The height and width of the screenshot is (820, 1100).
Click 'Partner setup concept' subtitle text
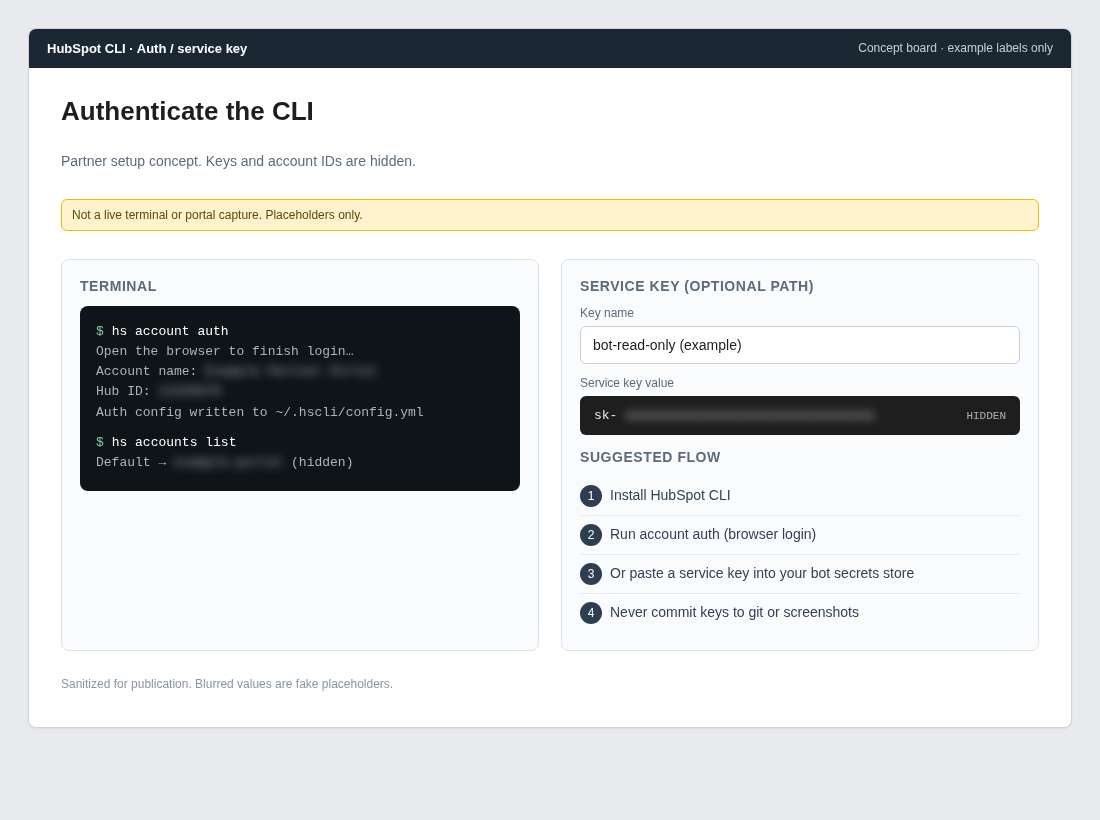click(x=238, y=161)
